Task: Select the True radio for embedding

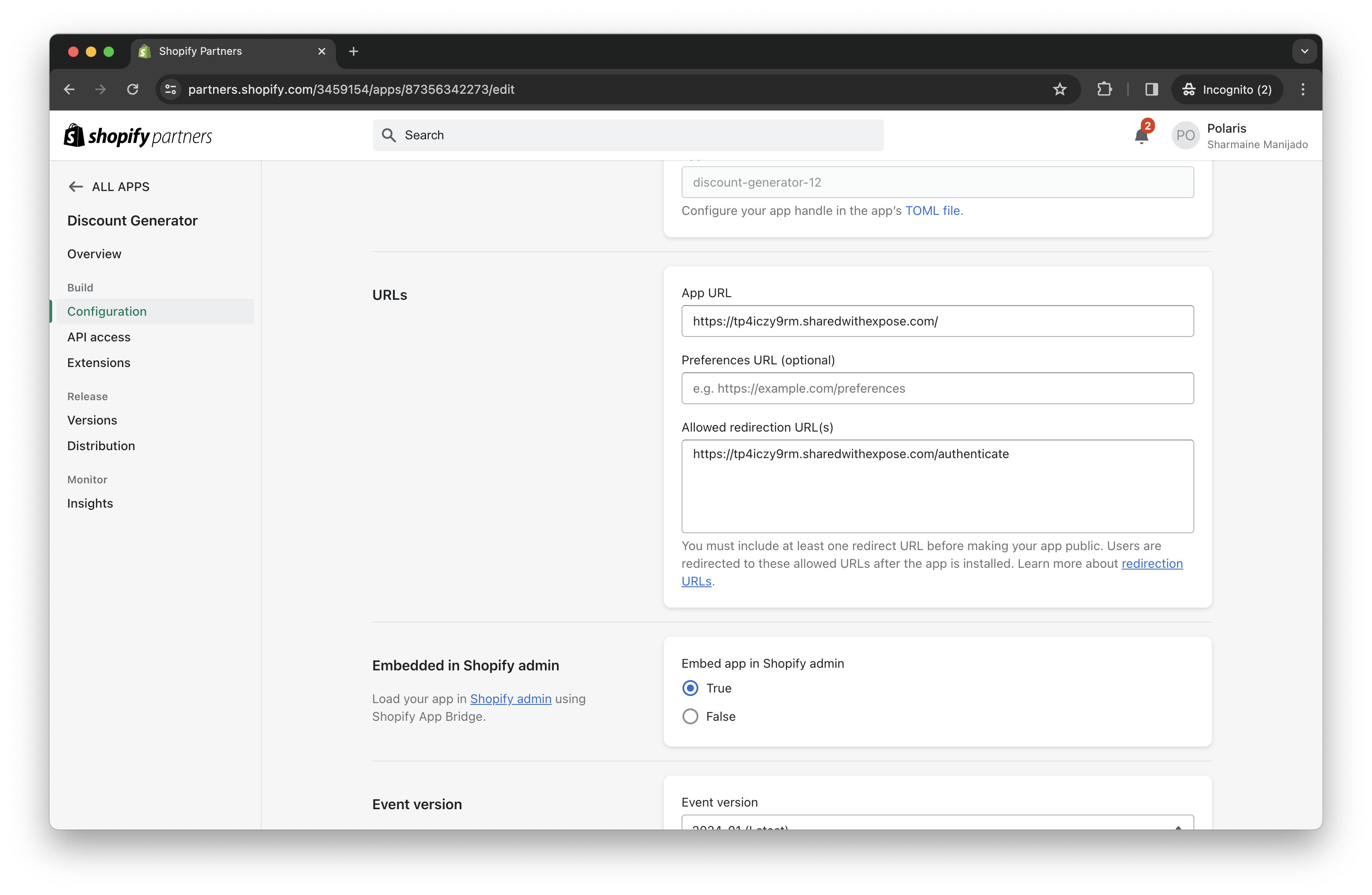Action: tap(690, 688)
